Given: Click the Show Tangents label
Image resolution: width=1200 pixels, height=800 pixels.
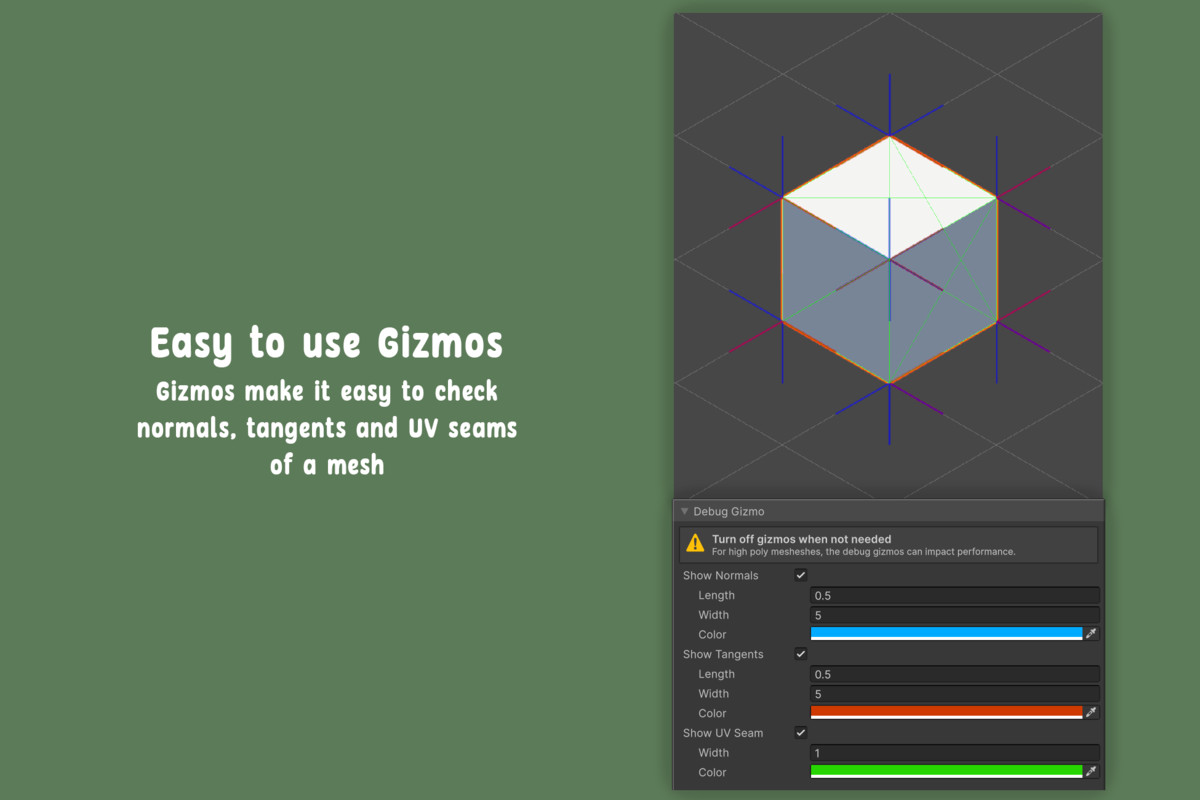Looking at the screenshot, I should pos(723,654).
